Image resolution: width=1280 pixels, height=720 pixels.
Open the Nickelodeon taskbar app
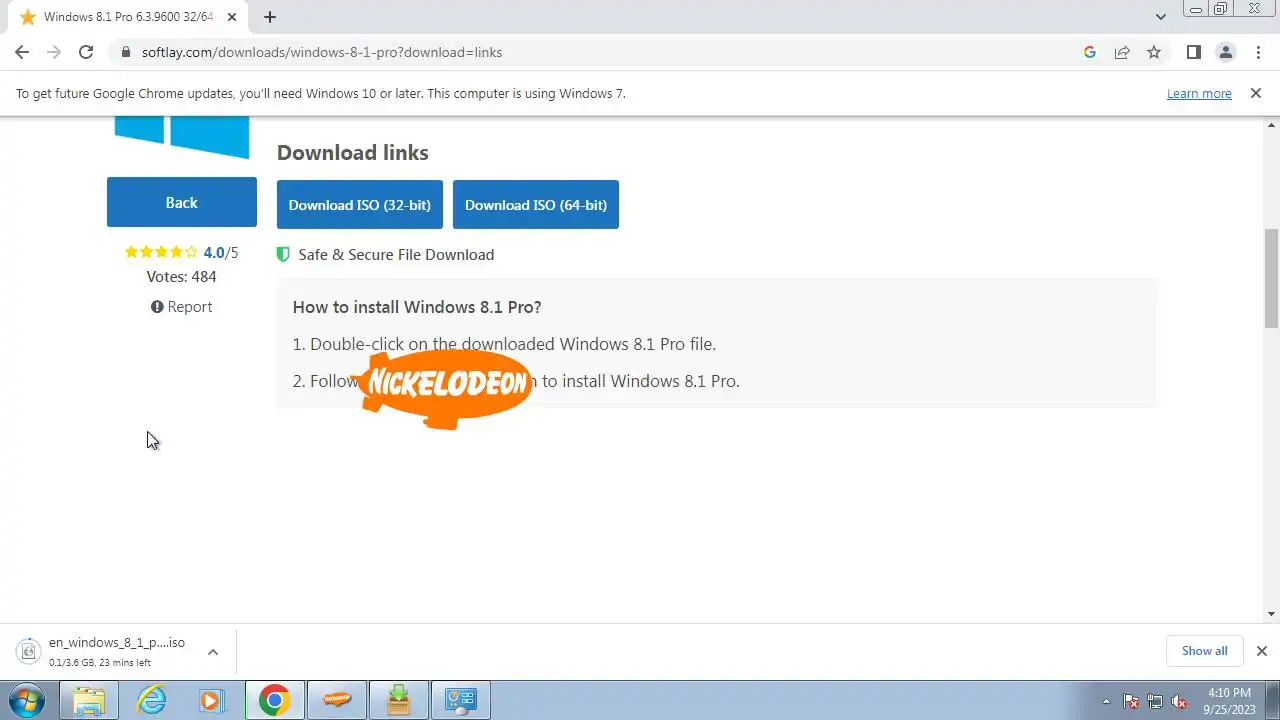click(x=337, y=701)
